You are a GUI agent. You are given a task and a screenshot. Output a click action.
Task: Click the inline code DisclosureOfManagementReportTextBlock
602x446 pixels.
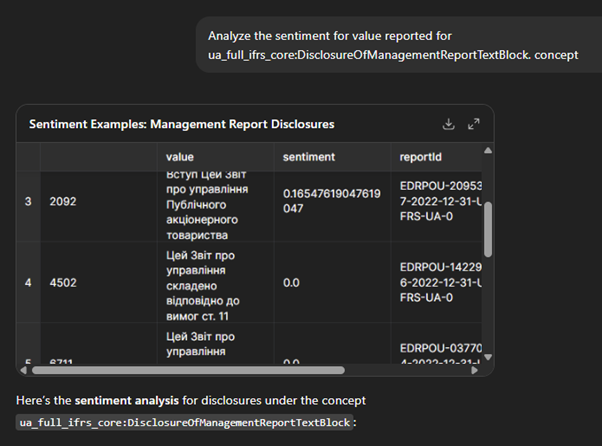[x=186, y=423]
